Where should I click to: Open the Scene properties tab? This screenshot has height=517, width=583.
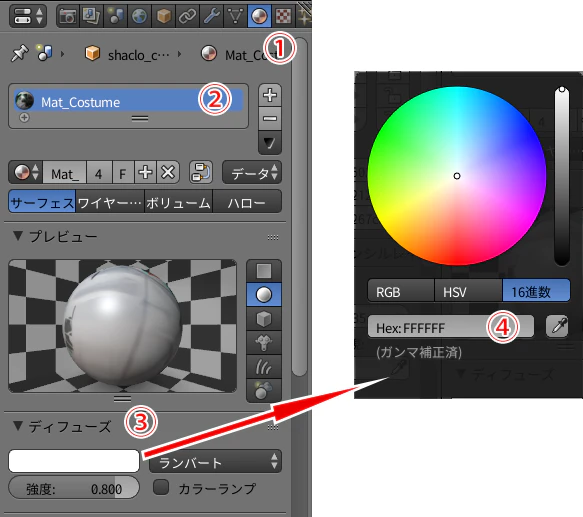pos(115,16)
